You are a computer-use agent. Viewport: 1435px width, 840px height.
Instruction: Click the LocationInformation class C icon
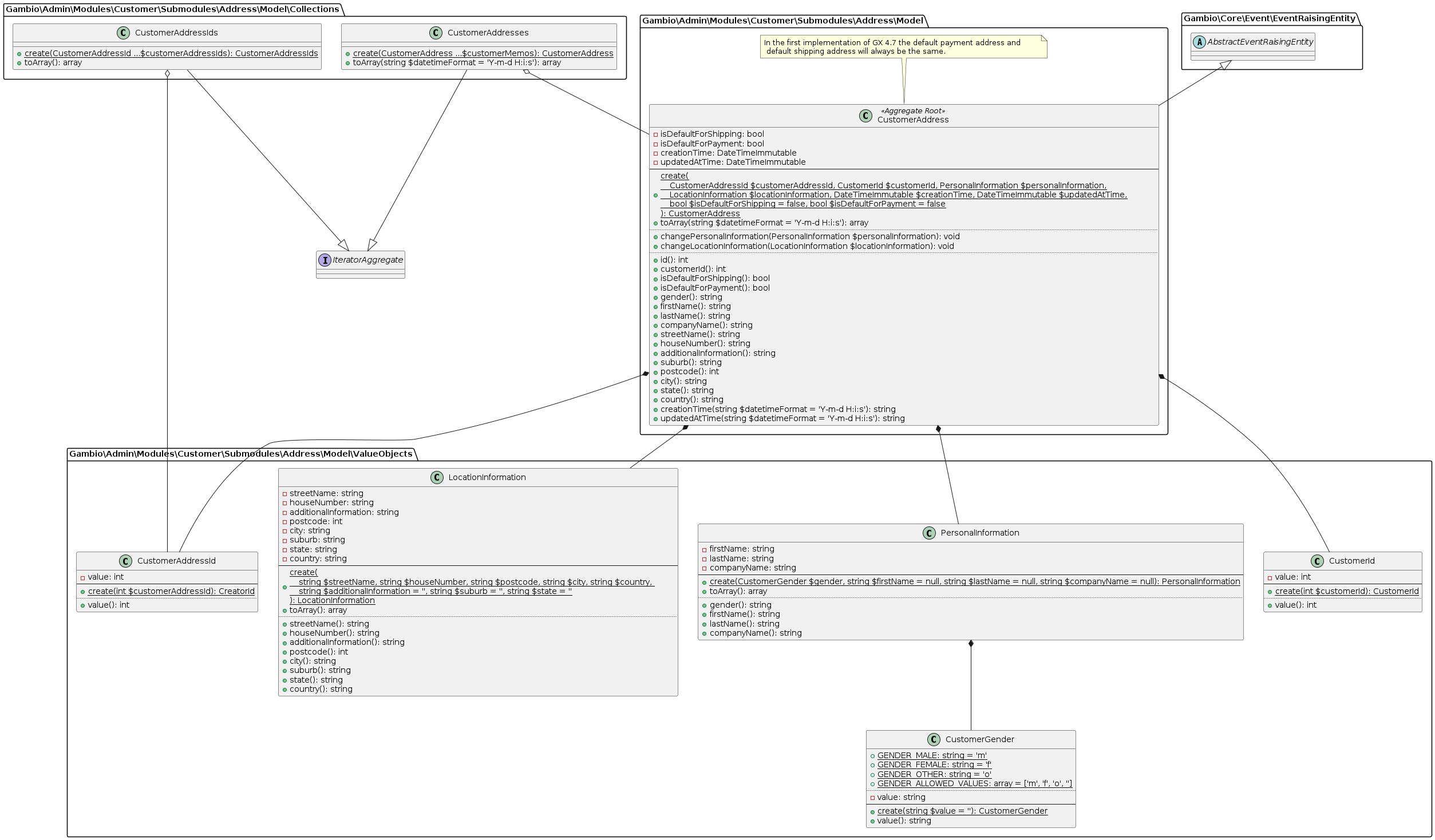click(437, 478)
